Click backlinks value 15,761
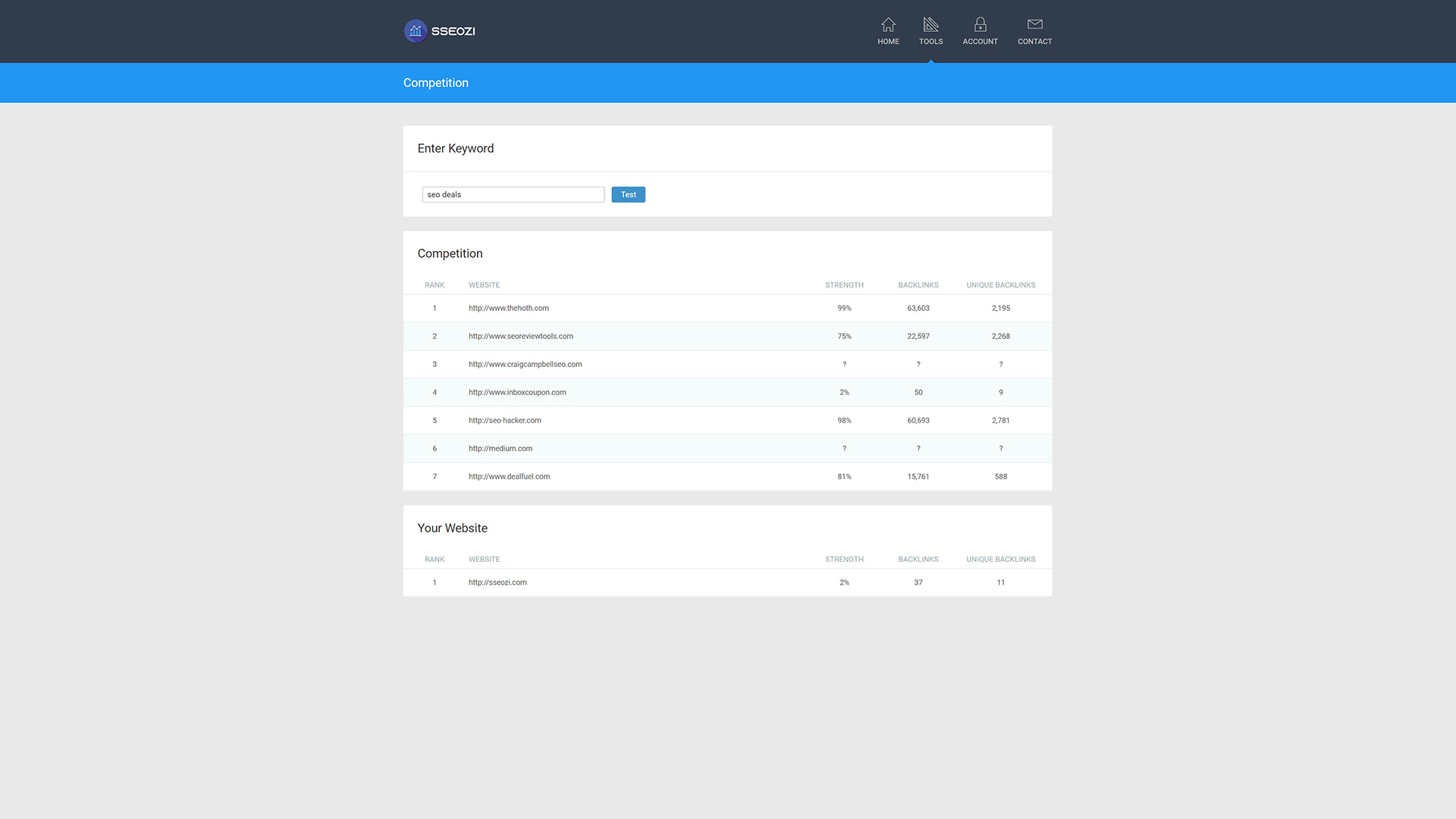The width and height of the screenshot is (1456, 819). (x=918, y=477)
